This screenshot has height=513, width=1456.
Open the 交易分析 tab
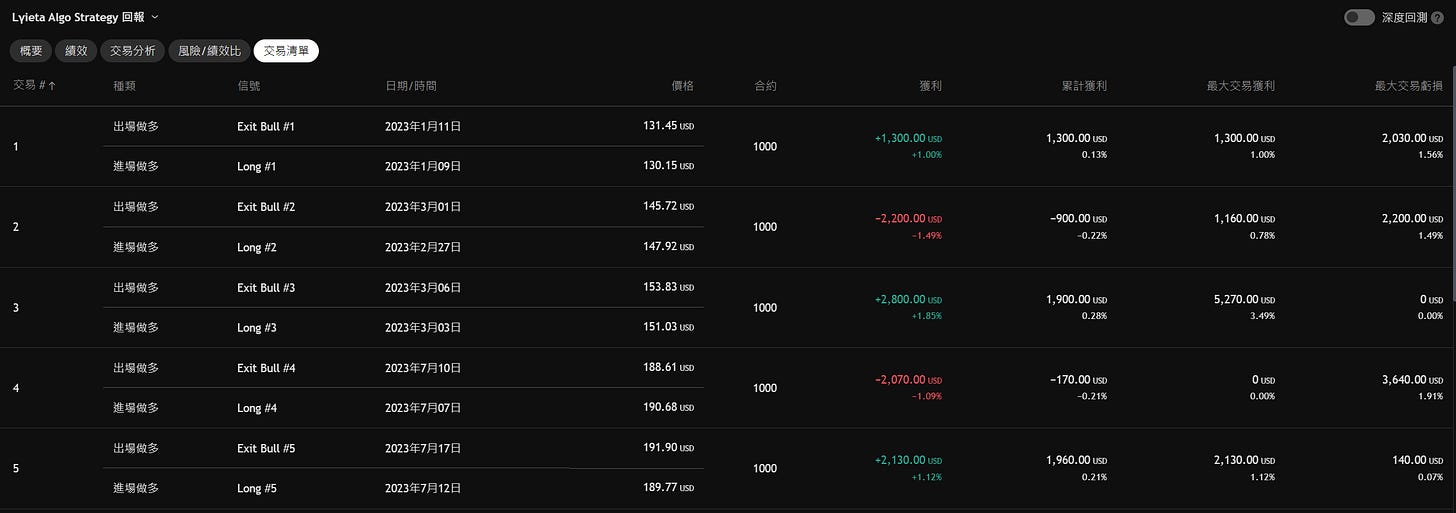click(x=132, y=50)
